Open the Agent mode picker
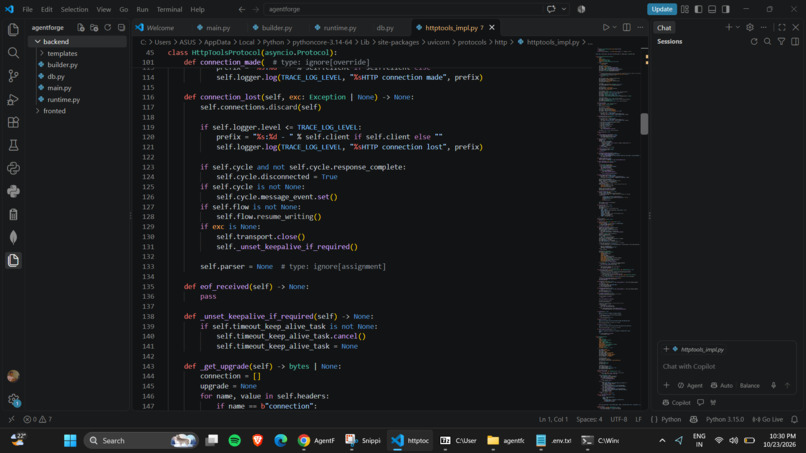 pyautogui.click(x=690, y=385)
